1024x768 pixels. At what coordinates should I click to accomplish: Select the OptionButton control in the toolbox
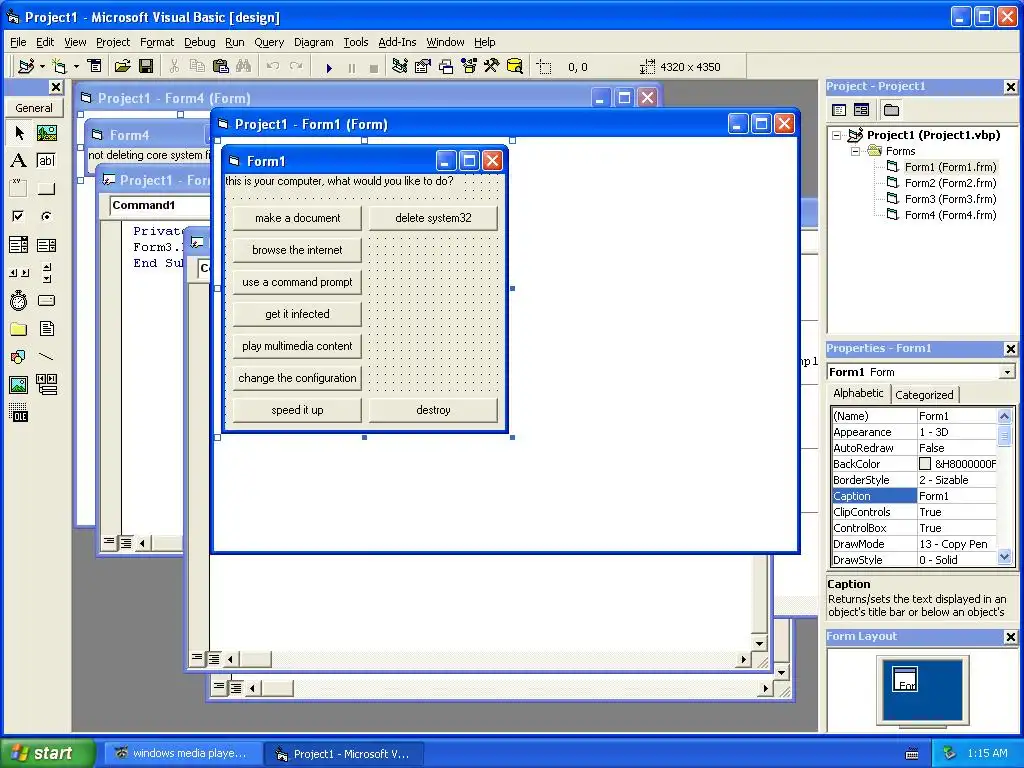coord(46,216)
